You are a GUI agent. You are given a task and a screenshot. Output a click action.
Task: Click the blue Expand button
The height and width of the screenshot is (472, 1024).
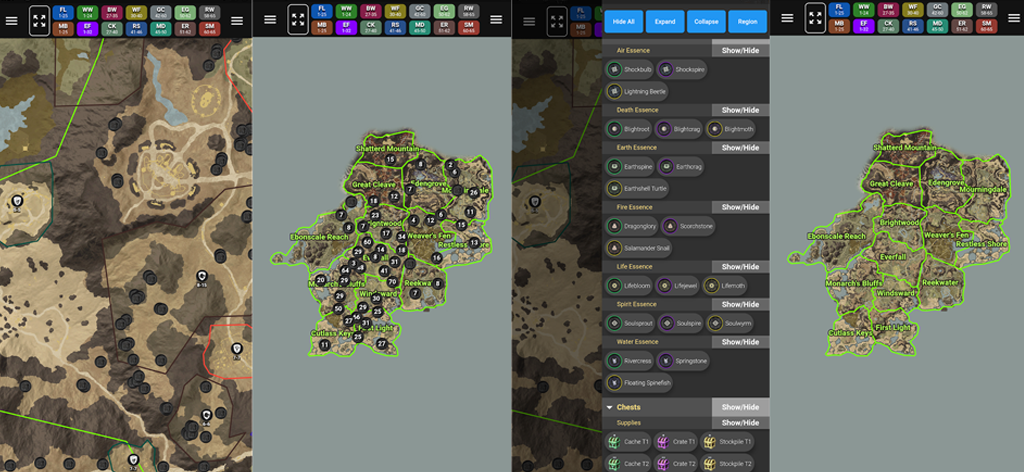tap(665, 22)
